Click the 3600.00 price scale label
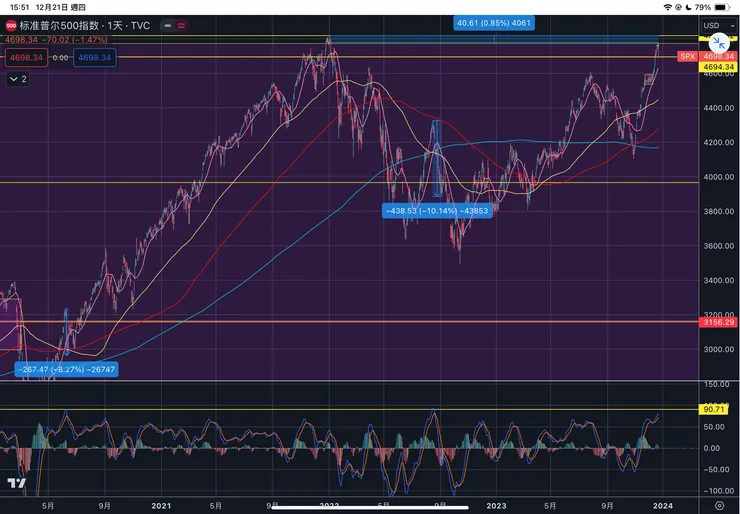This screenshot has height=514, width=740. [x=718, y=246]
